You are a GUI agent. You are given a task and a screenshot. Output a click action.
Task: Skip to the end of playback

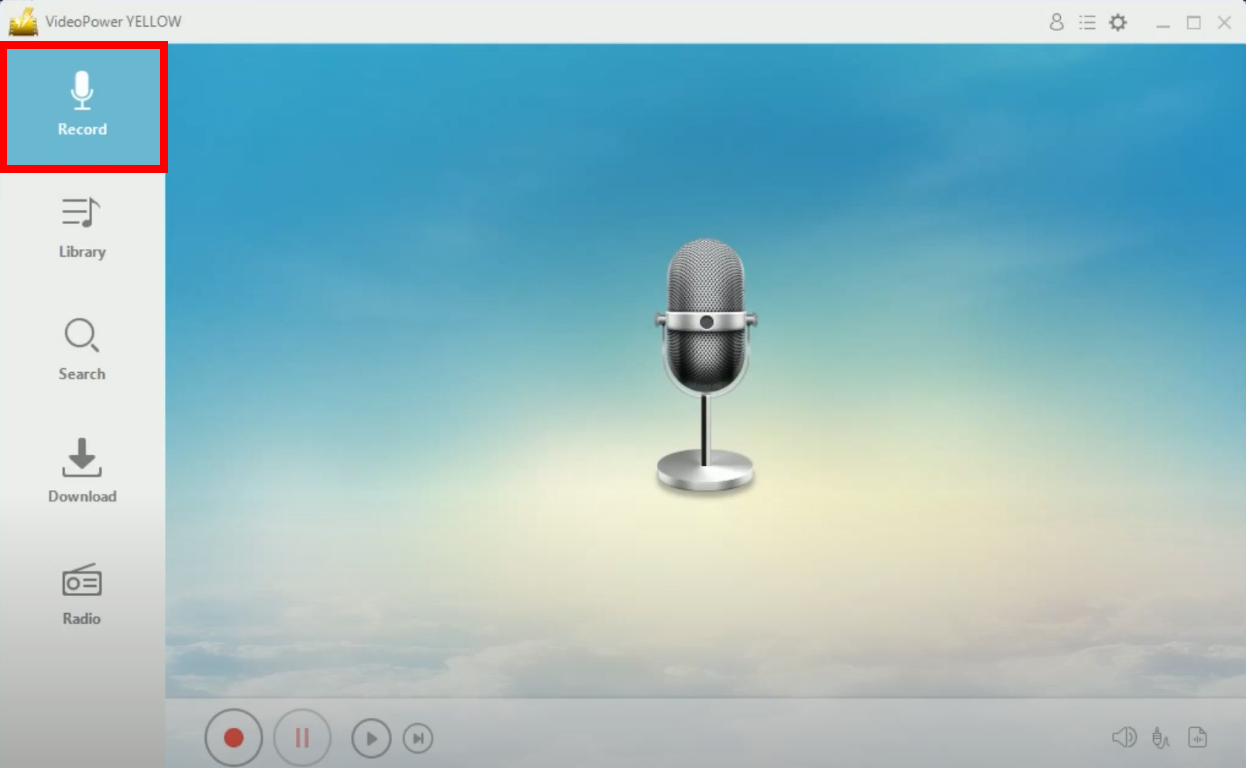click(418, 738)
